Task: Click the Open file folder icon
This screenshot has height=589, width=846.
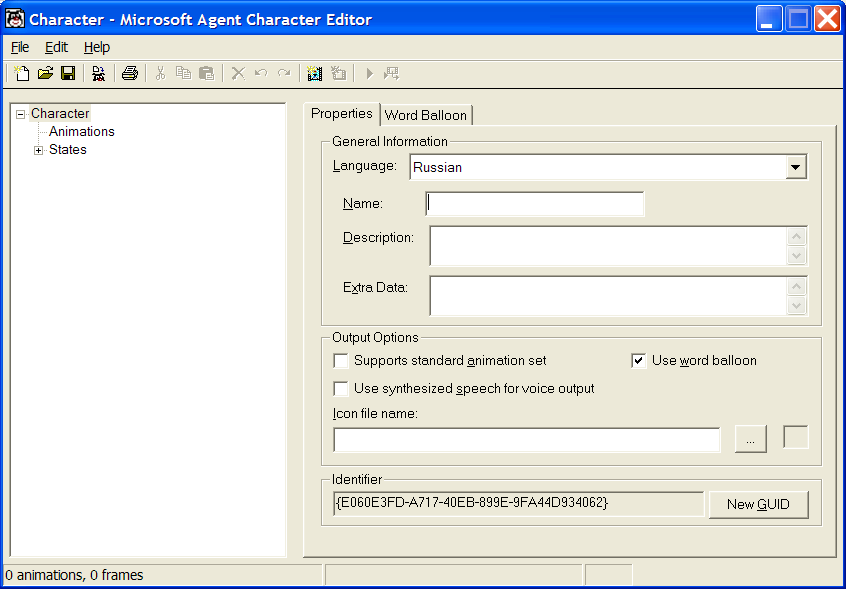Action: tap(45, 73)
